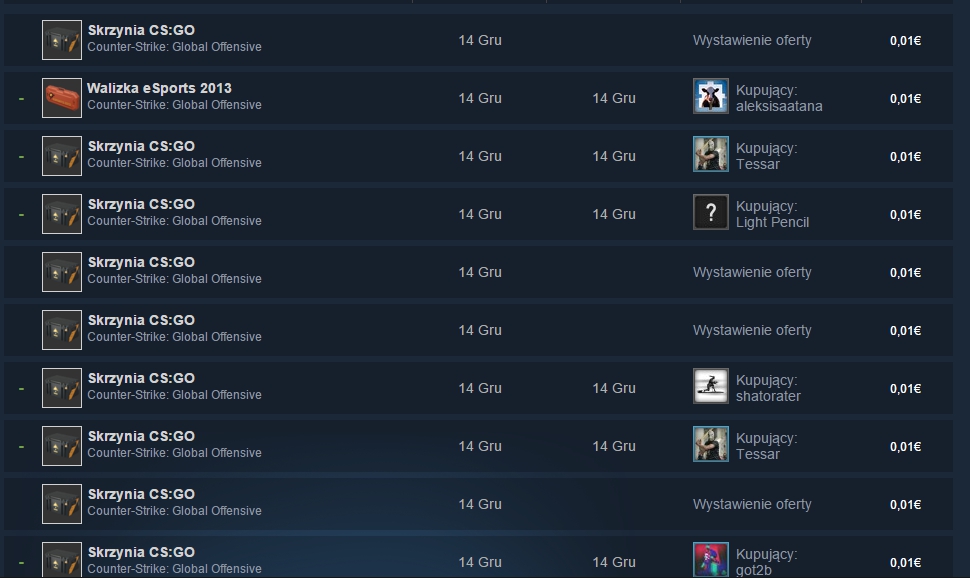Viewport: 970px width, 578px height.
Task: Open Skrzynia CS:GO title in shatorater's row
Action: point(141,378)
